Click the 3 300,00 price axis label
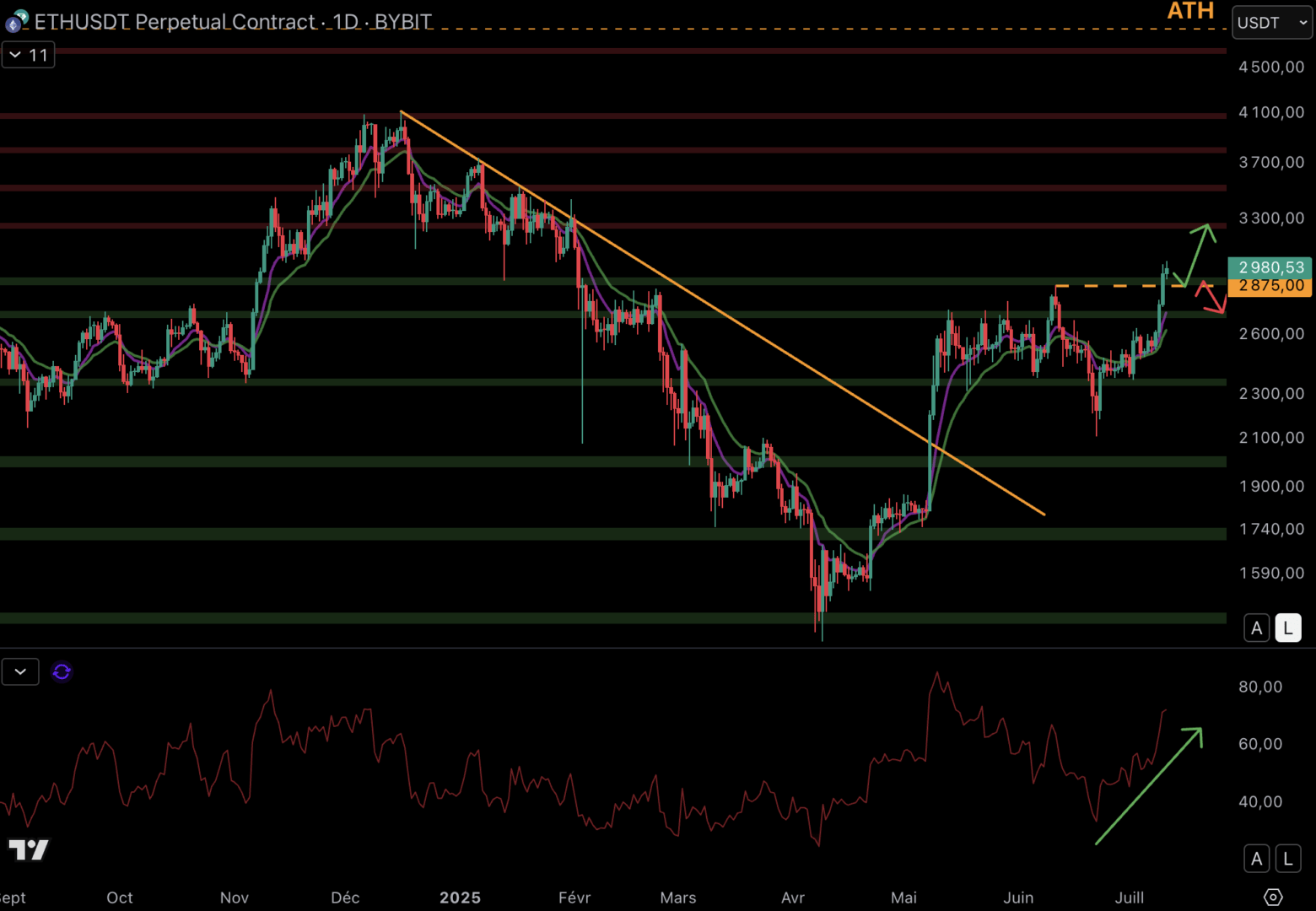Screen dimensions: 1316x911 coord(1271,218)
